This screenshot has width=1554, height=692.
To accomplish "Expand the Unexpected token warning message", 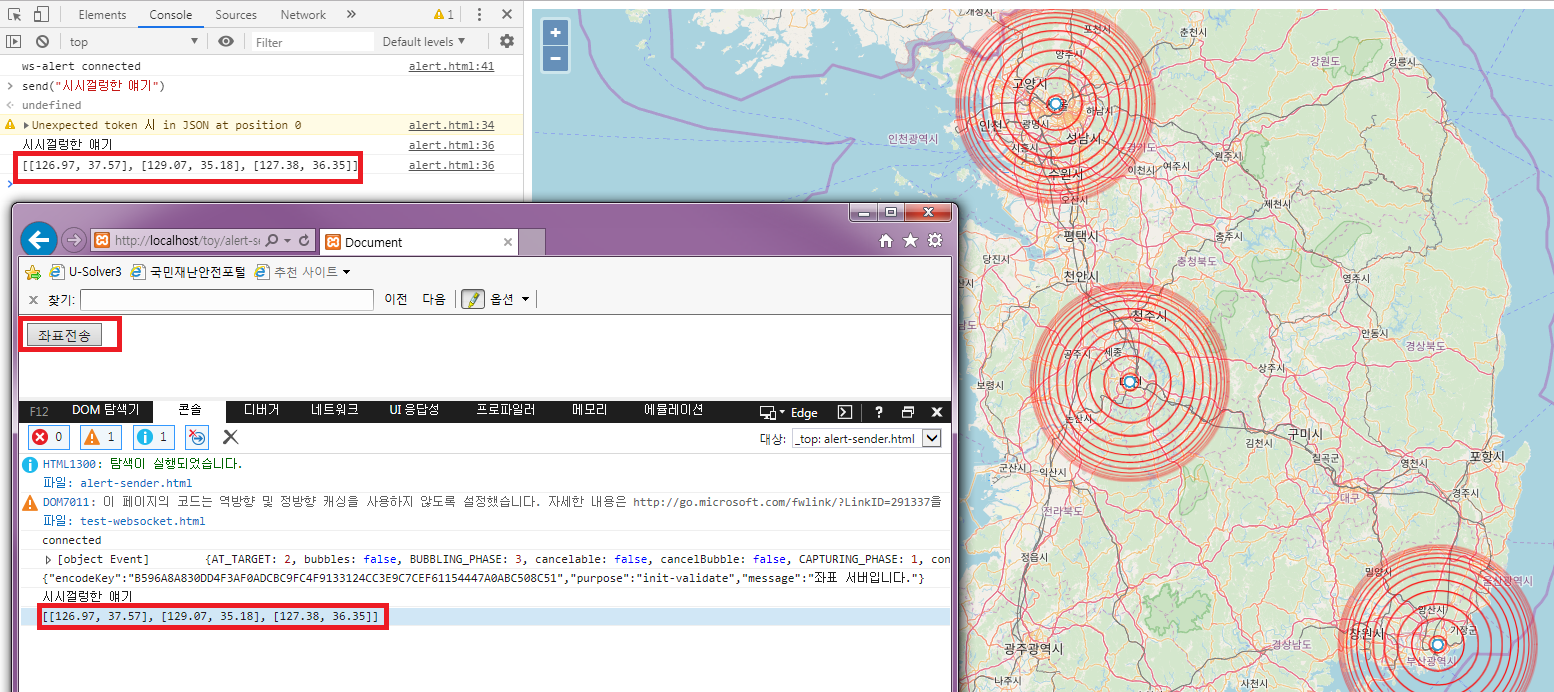I will (26, 126).
